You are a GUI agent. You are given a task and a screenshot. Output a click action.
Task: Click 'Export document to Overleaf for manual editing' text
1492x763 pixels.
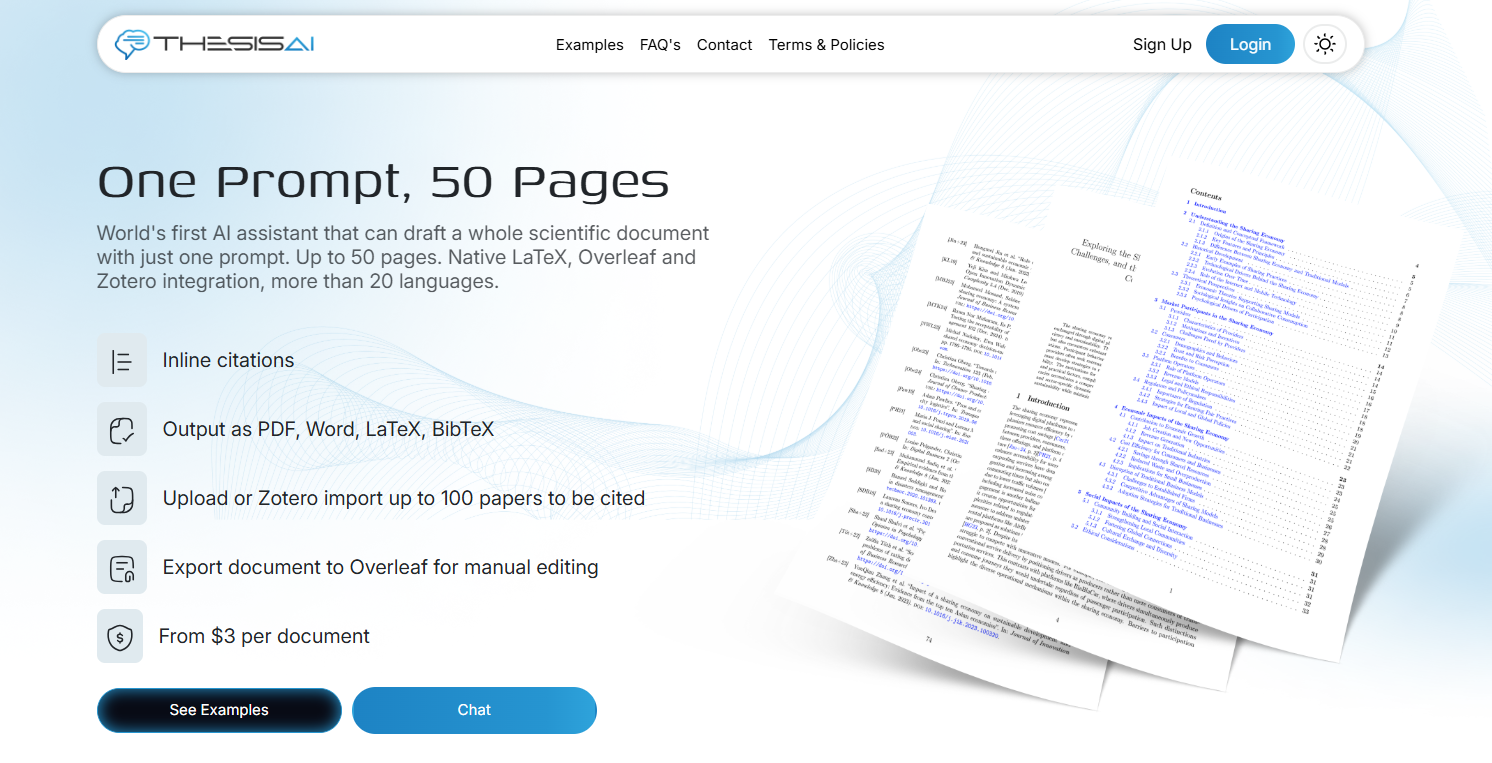point(381,568)
